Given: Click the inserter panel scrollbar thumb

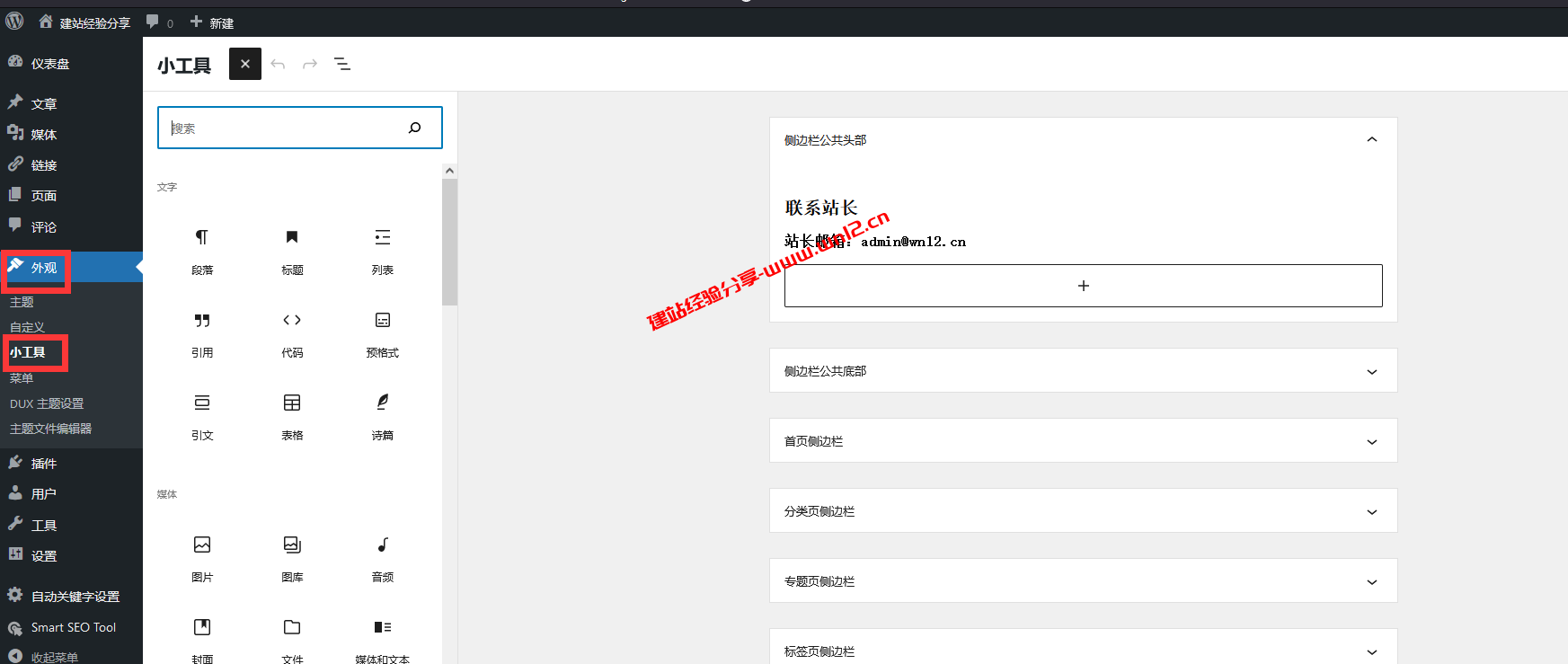Looking at the screenshot, I should [449, 242].
